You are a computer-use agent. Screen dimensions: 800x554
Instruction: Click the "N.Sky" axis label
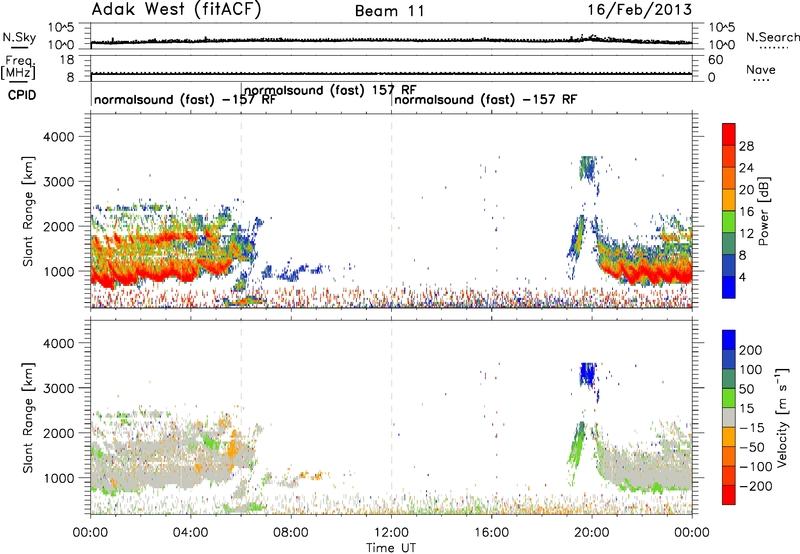click(x=19, y=38)
